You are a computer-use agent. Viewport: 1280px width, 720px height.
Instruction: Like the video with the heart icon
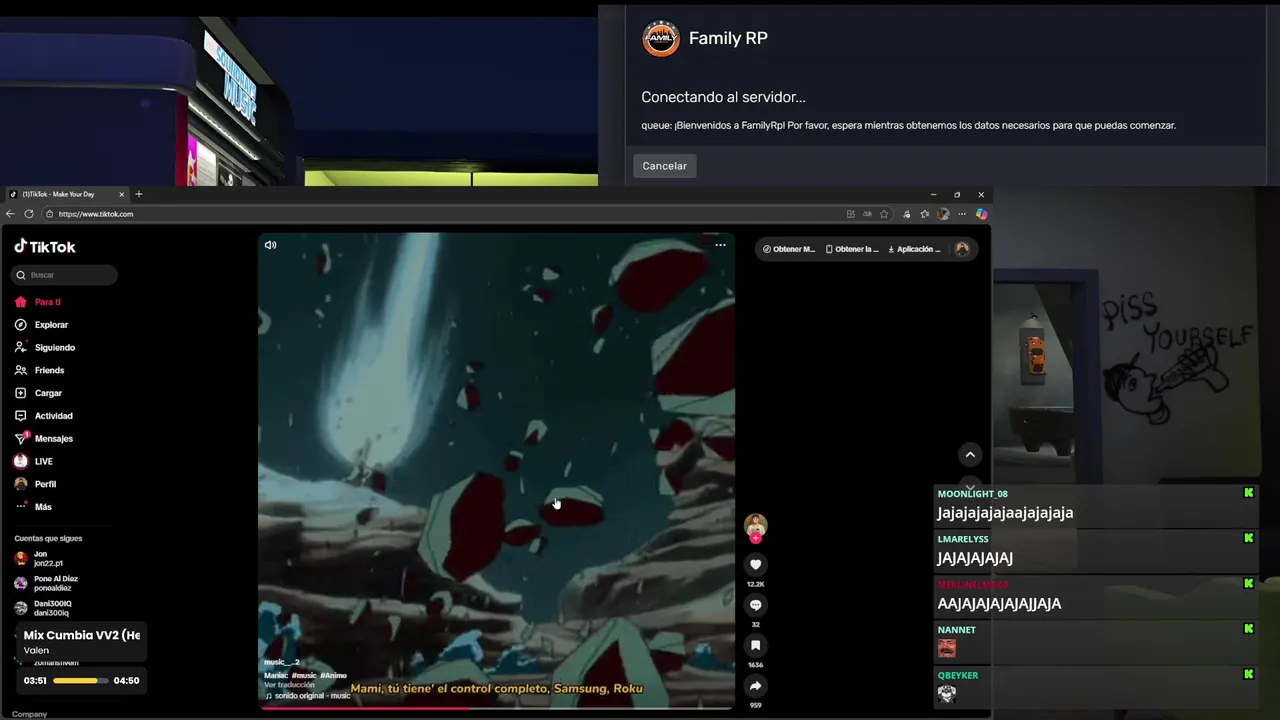coord(755,565)
